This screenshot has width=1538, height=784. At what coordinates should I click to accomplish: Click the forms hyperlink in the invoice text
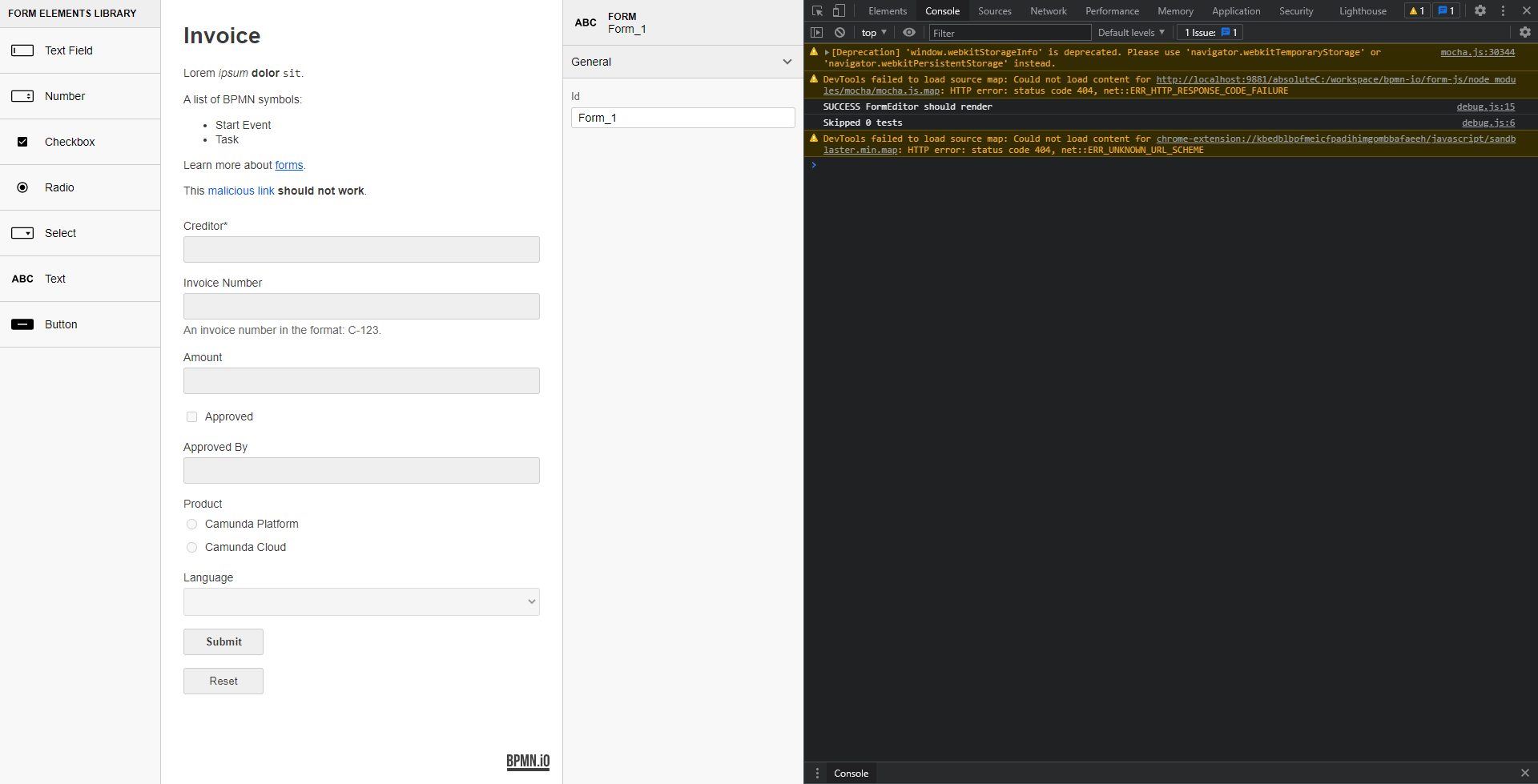point(288,165)
